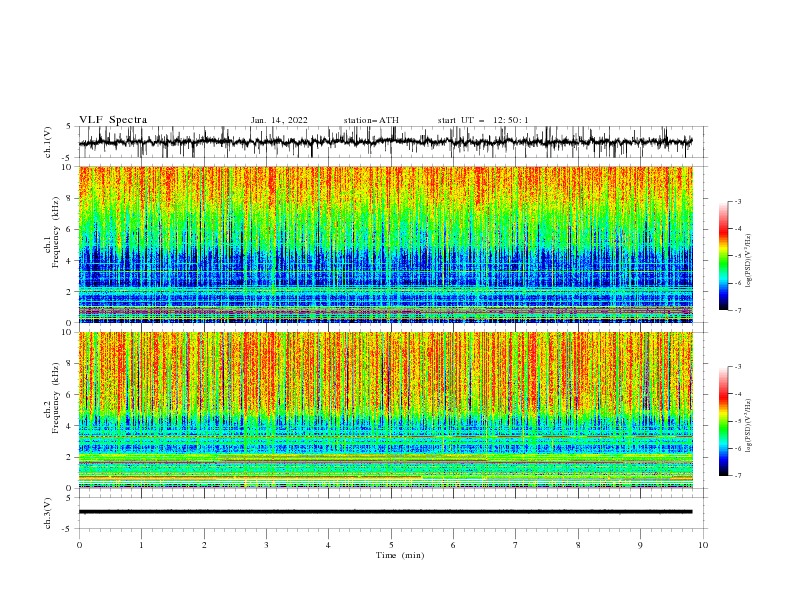Select the date "Jan. 14, 2022"
792x612 pixels.
pos(279,120)
